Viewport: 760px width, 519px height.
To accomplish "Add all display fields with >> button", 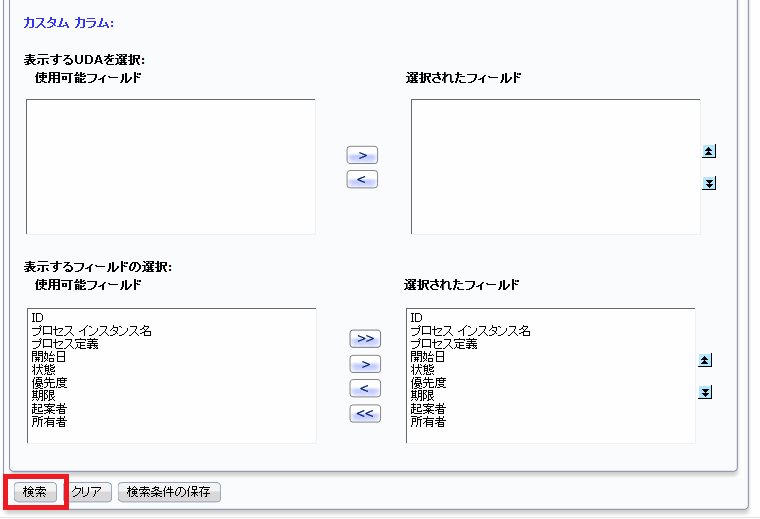I will 365,338.
